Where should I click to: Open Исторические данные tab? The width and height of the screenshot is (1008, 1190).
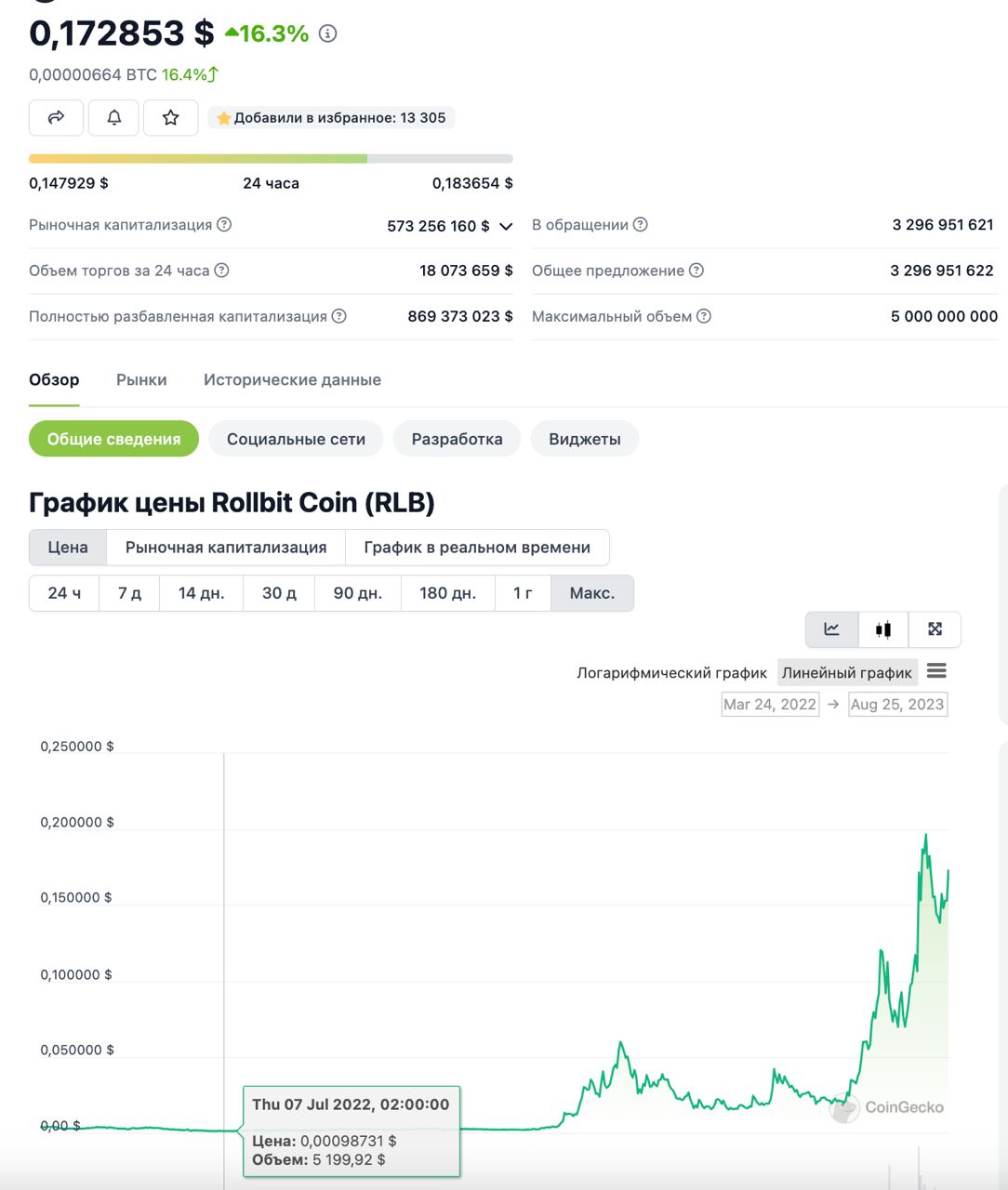pyautogui.click(x=292, y=379)
